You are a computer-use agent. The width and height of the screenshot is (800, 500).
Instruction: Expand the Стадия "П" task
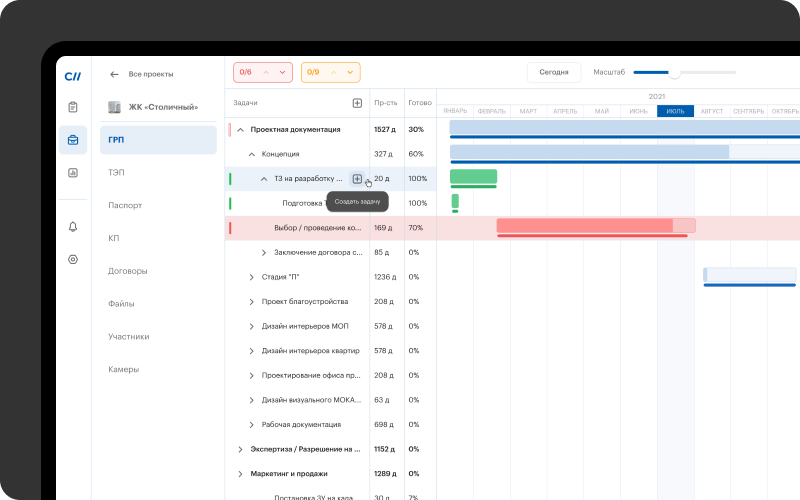[x=252, y=277]
